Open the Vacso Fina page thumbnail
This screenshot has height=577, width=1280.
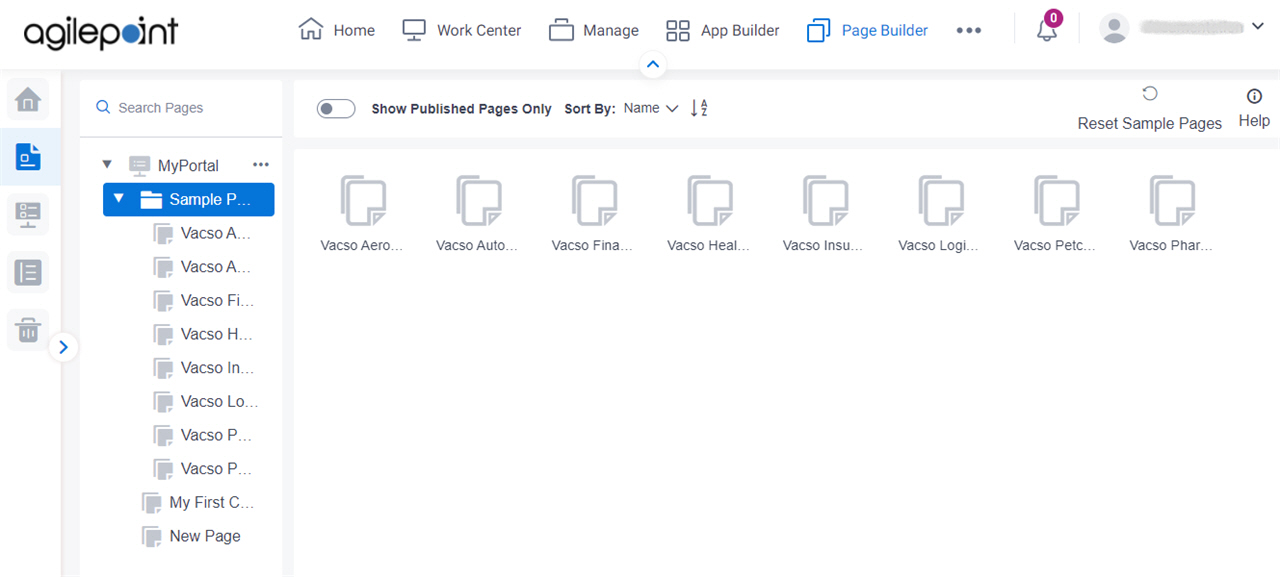pos(594,200)
